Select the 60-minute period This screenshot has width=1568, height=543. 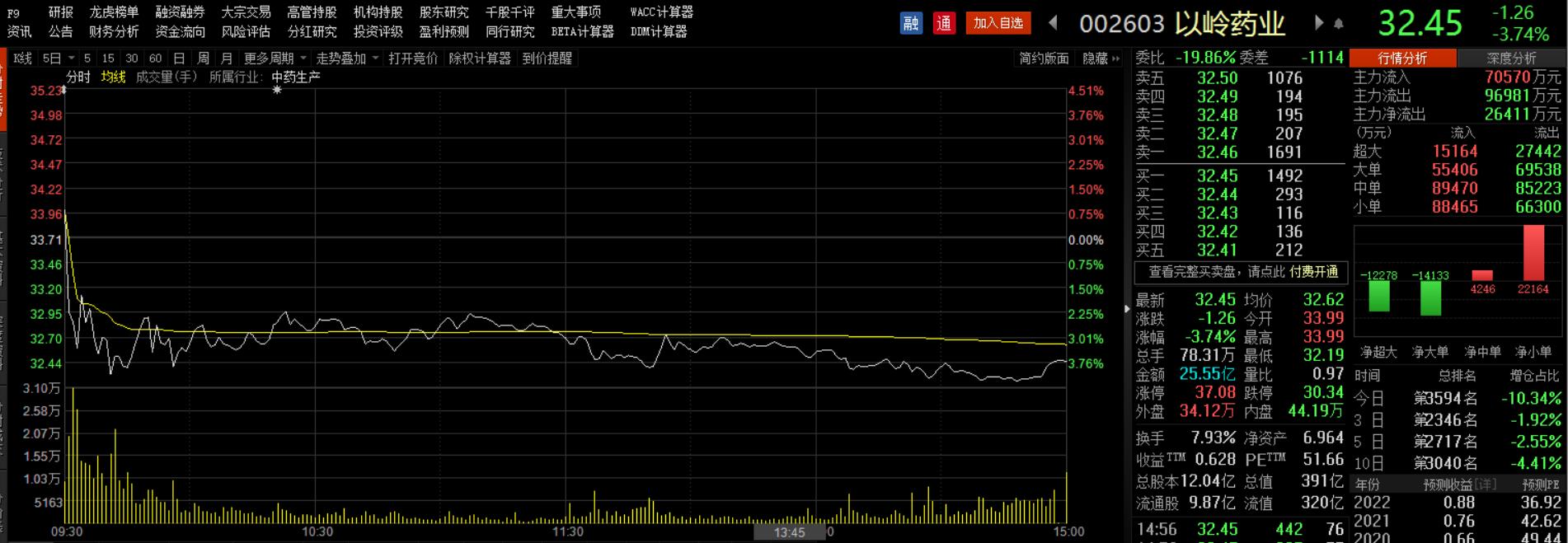click(x=155, y=59)
